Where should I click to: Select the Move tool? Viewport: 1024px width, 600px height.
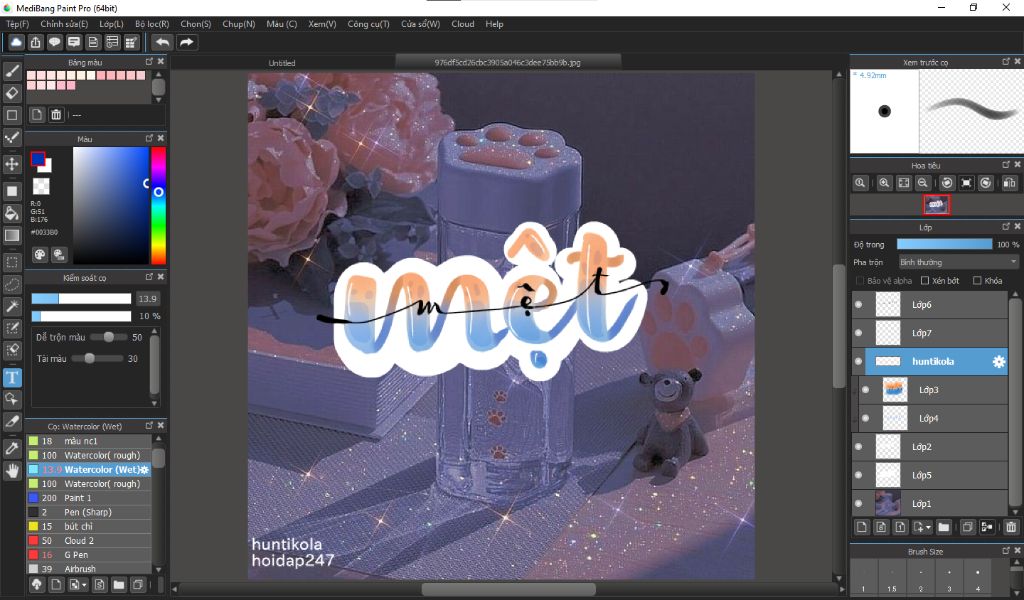coord(12,163)
